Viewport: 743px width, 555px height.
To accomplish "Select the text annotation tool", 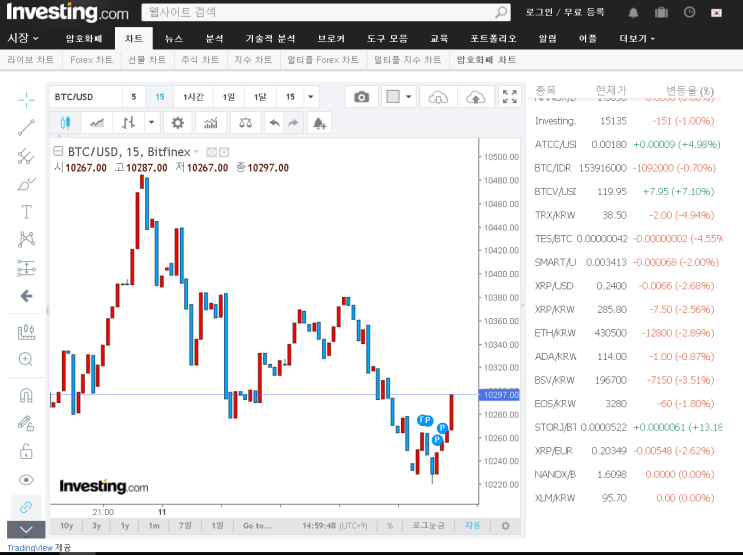I will (27, 212).
